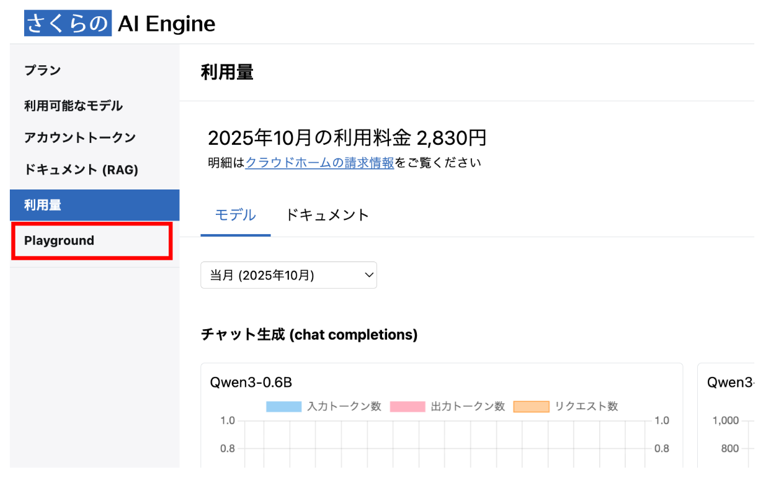Toggle the pink 出力トークン数 legend swatch
The height and width of the screenshot is (488, 775).
(x=408, y=407)
